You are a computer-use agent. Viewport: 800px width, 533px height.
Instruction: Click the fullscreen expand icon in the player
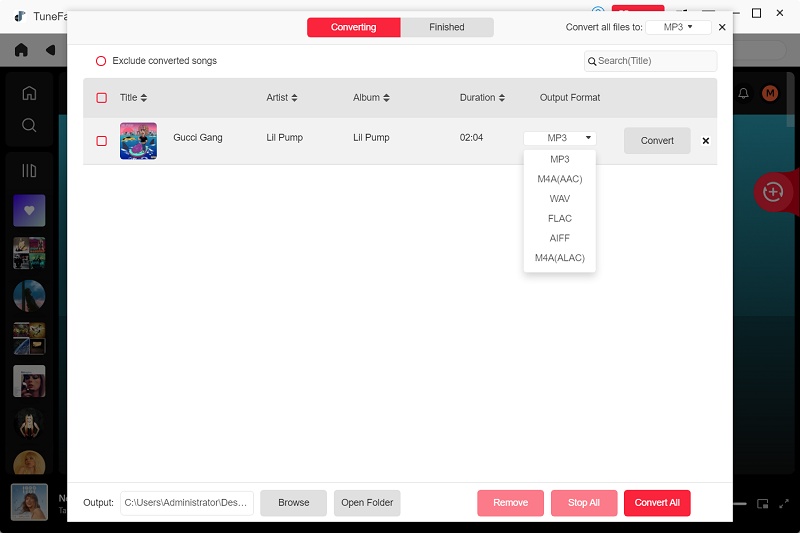(784, 504)
